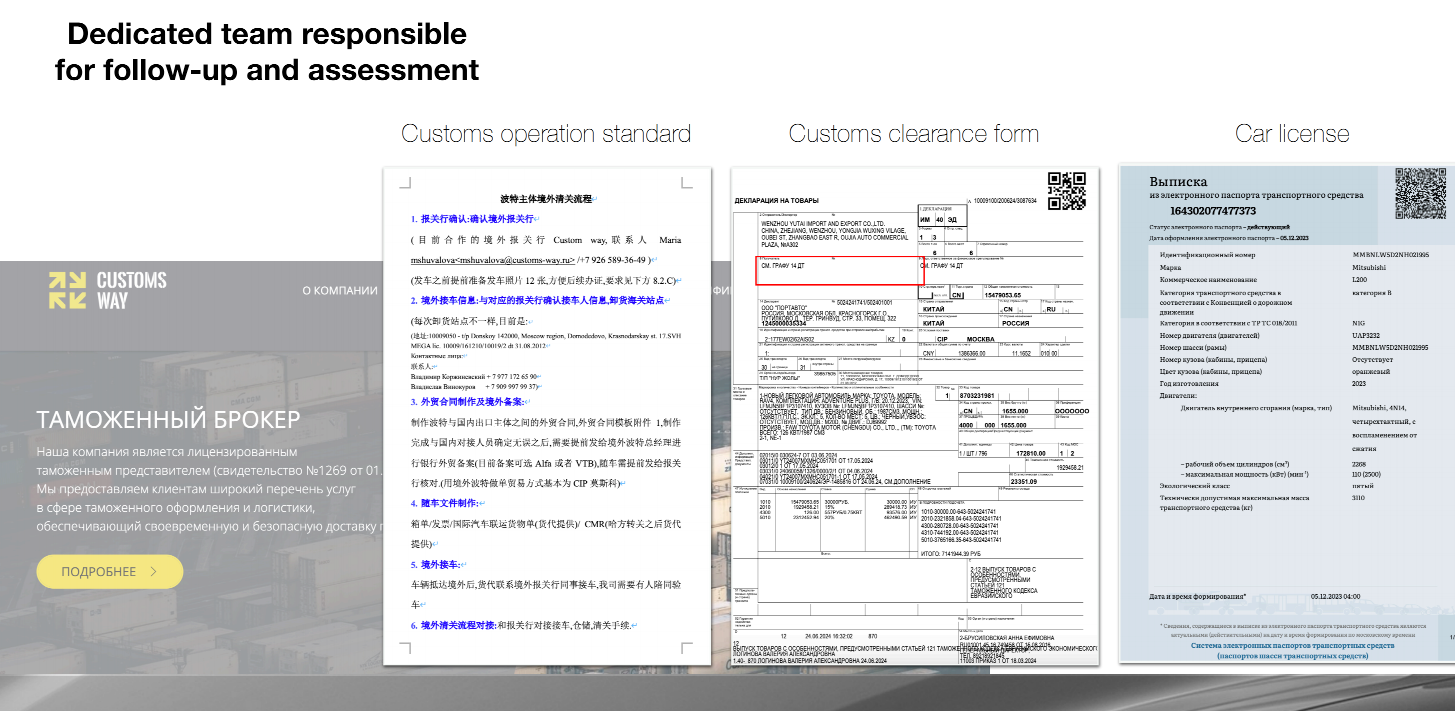Screen dimensions: 1455x711
Task: Click the 'Car license' caption
Action: 1292,134
